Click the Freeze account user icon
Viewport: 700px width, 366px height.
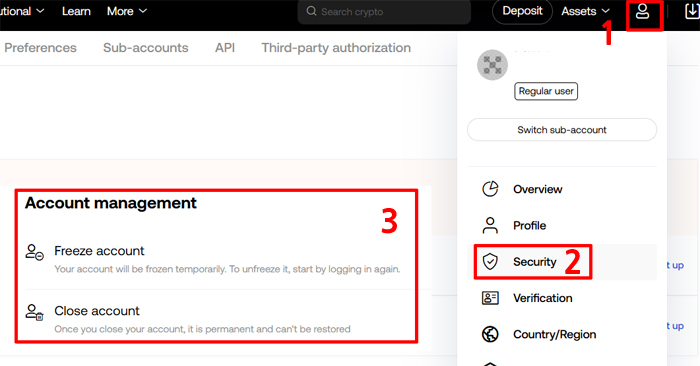pos(34,252)
